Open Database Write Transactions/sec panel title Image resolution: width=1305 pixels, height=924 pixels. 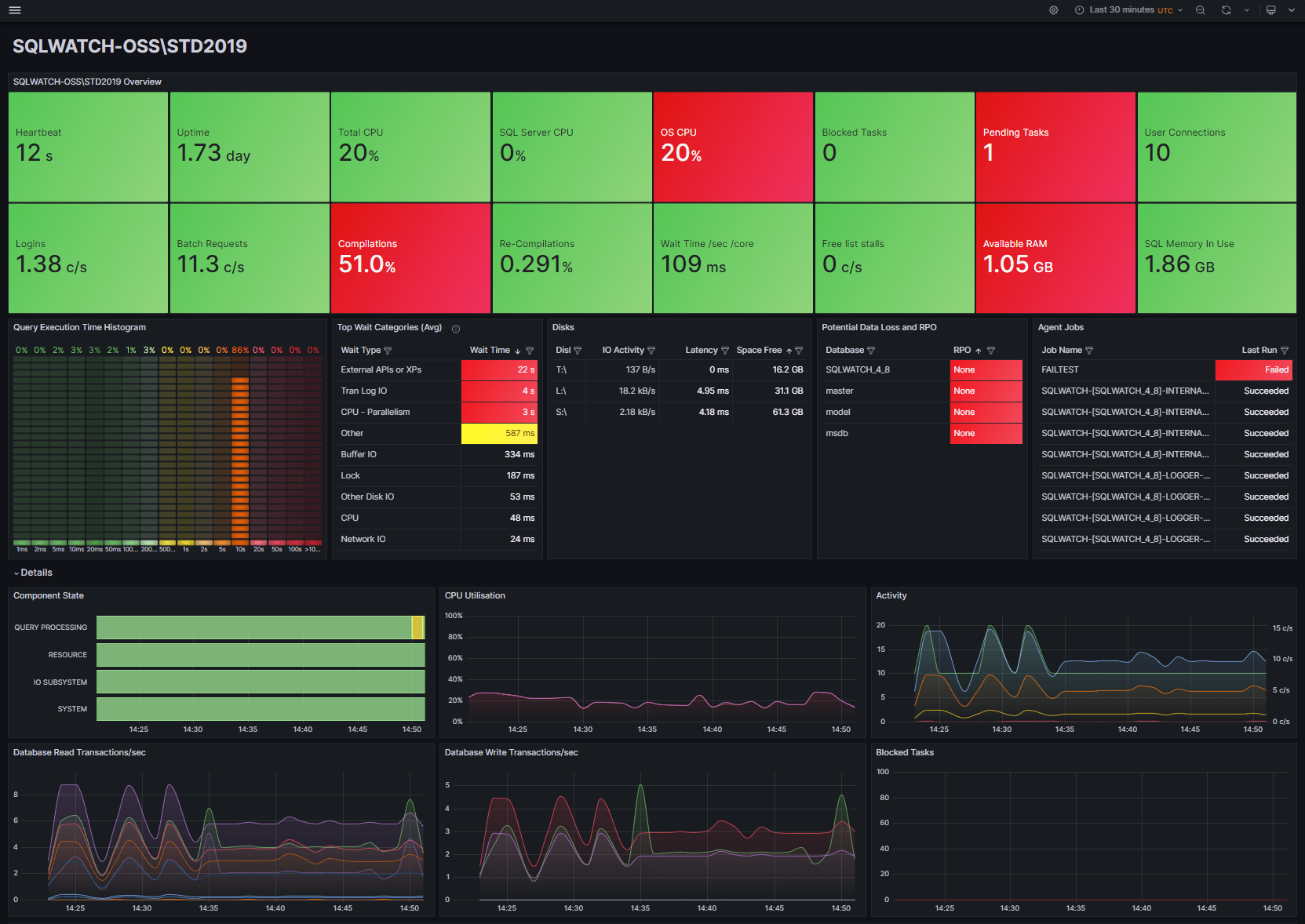click(x=511, y=753)
